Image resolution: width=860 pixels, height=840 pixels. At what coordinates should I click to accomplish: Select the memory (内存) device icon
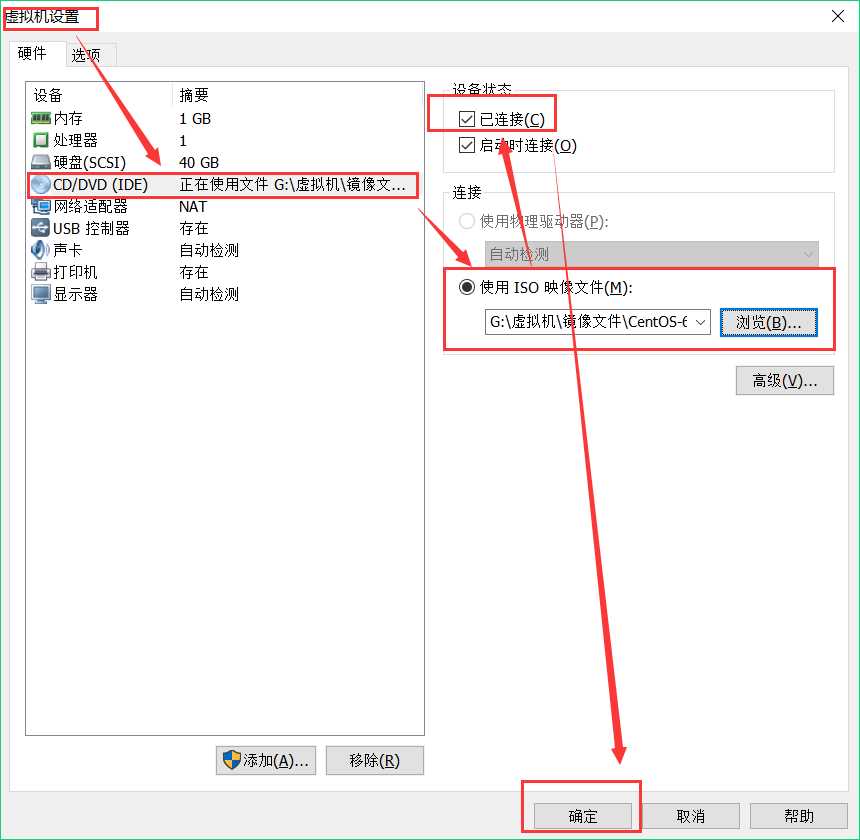click(x=41, y=118)
